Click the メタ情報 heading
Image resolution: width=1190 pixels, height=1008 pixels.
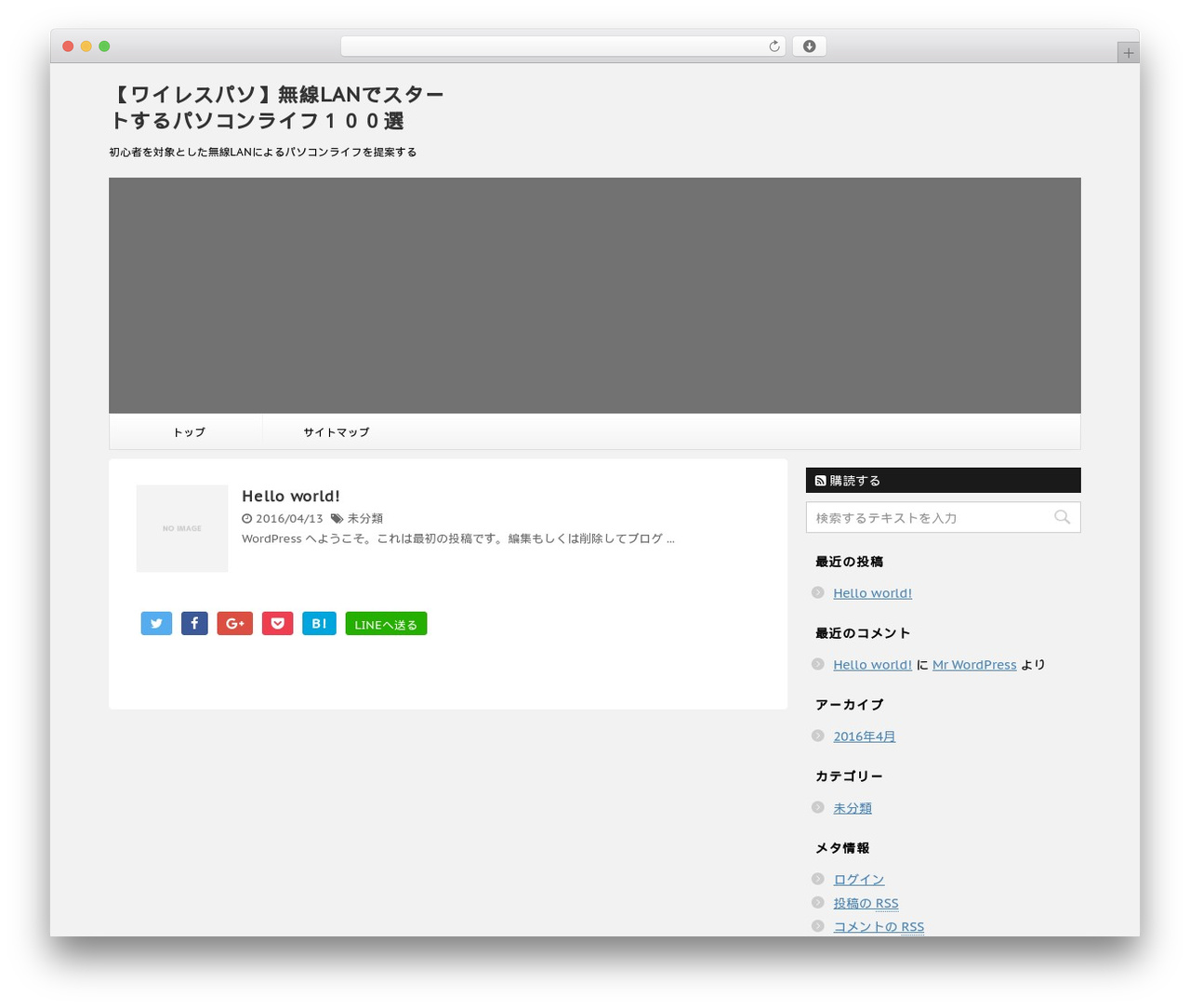pyautogui.click(x=842, y=848)
